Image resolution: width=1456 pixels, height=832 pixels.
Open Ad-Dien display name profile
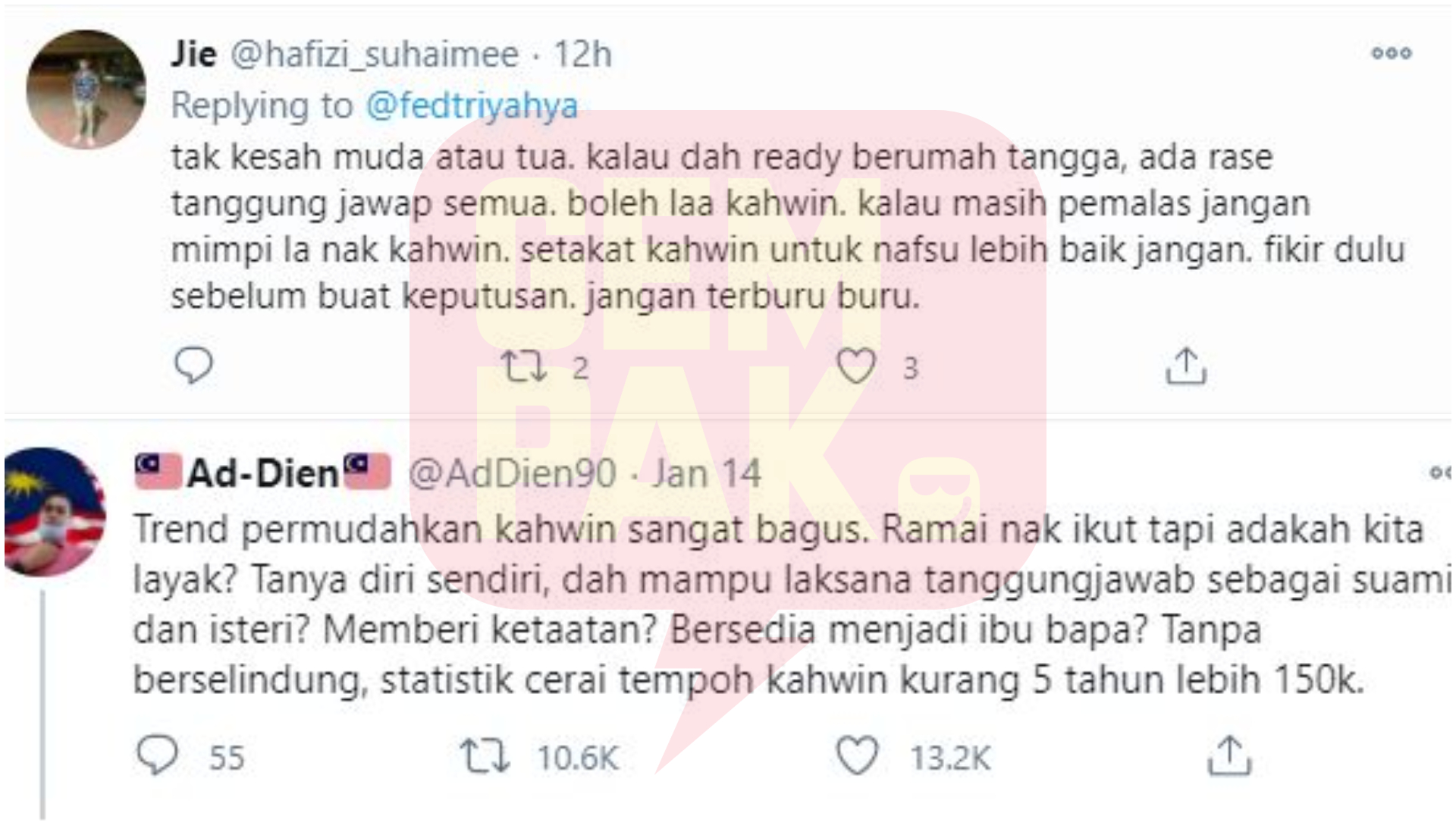tap(262, 473)
